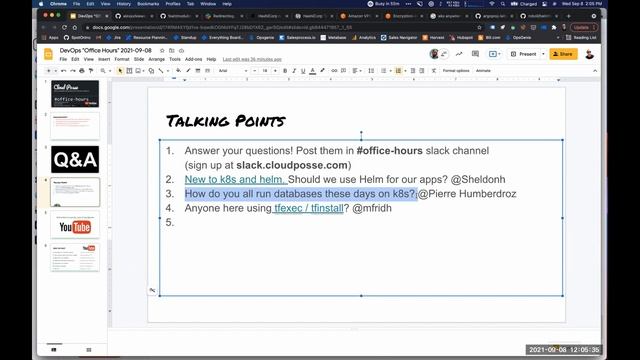
Task: Click the Present button
Action: pyautogui.click(x=524, y=54)
